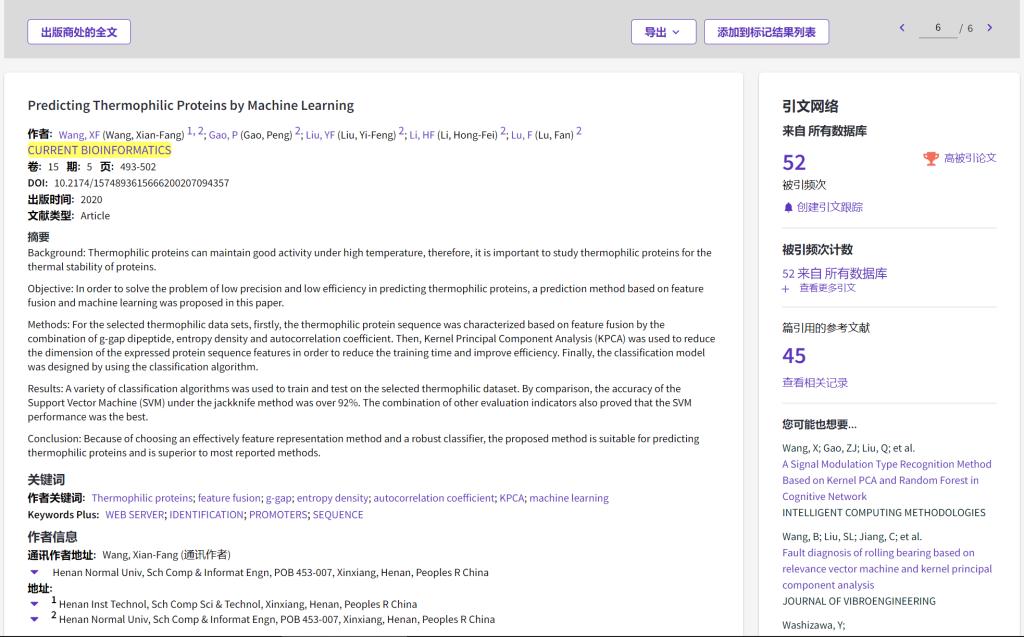Click the highly cited paper trophy icon

tap(931, 158)
